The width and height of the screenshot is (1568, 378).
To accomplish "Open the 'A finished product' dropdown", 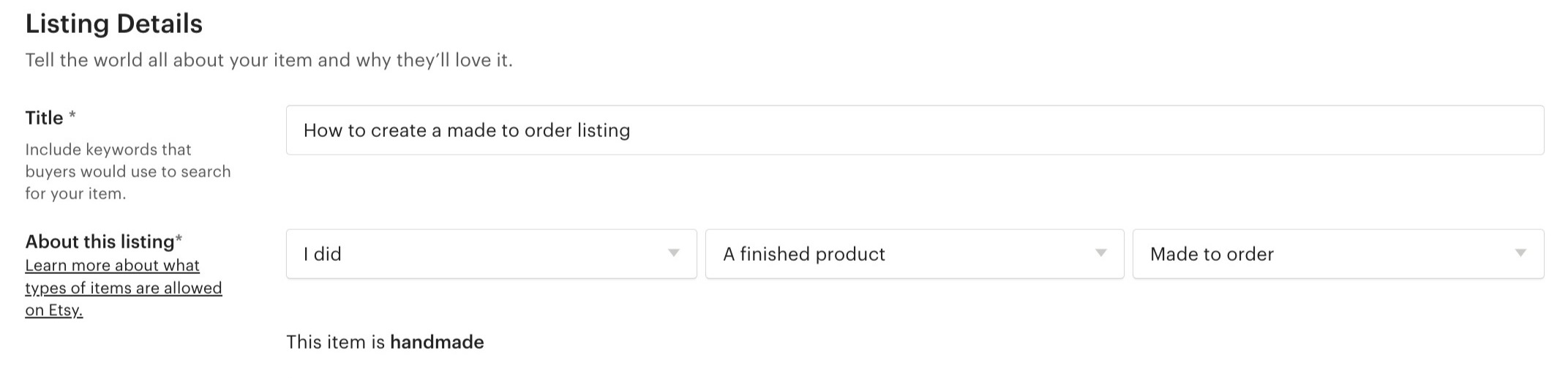I will point(915,254).
